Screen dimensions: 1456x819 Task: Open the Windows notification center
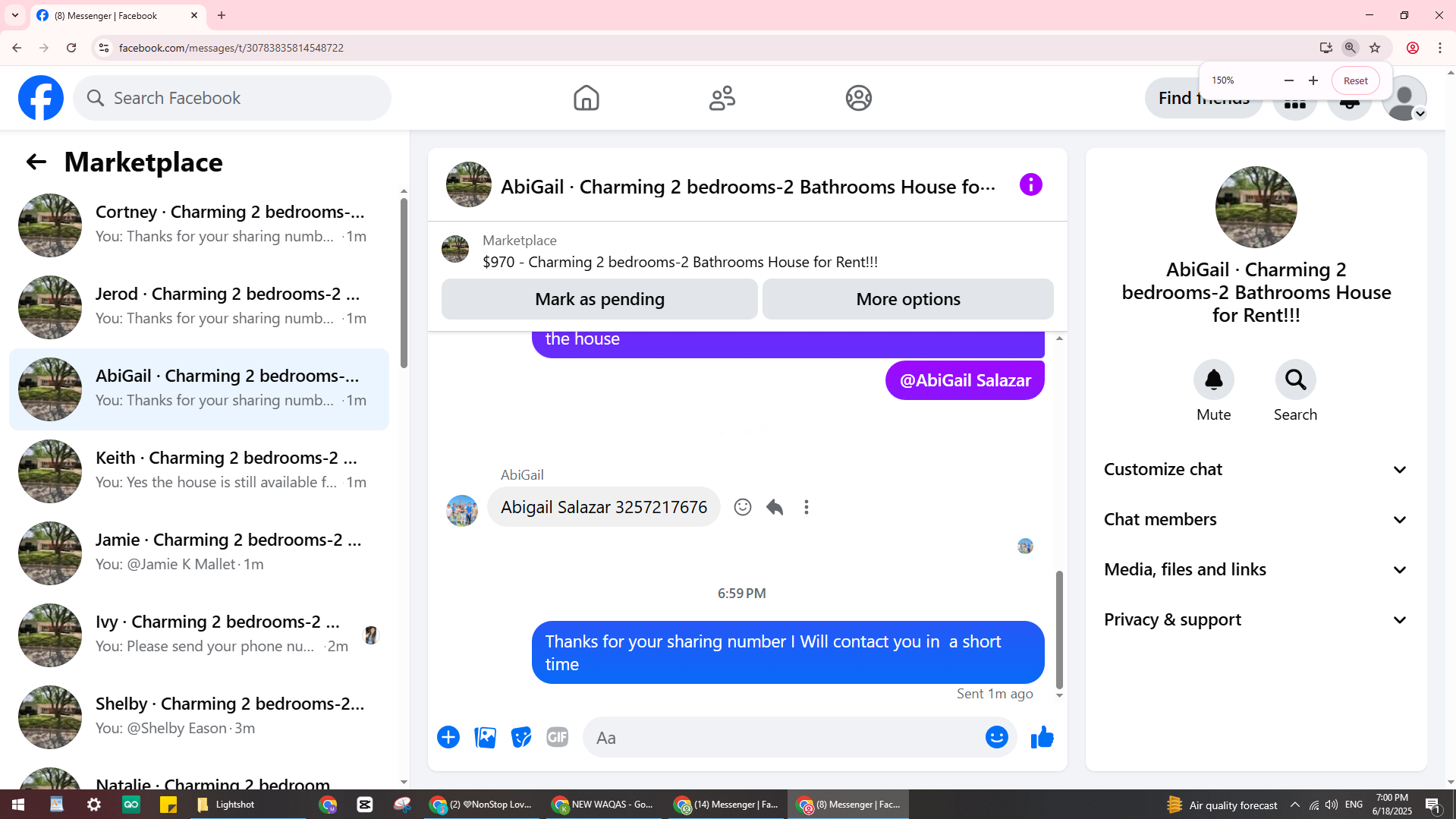point(1433,805)
